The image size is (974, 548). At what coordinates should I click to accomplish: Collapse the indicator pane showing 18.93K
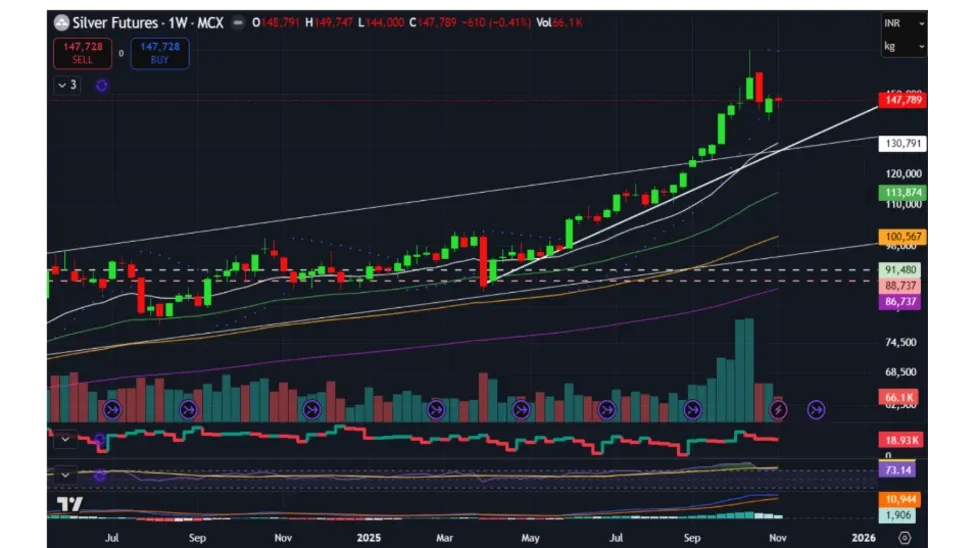pyautogui.click(x=65, y=439)
